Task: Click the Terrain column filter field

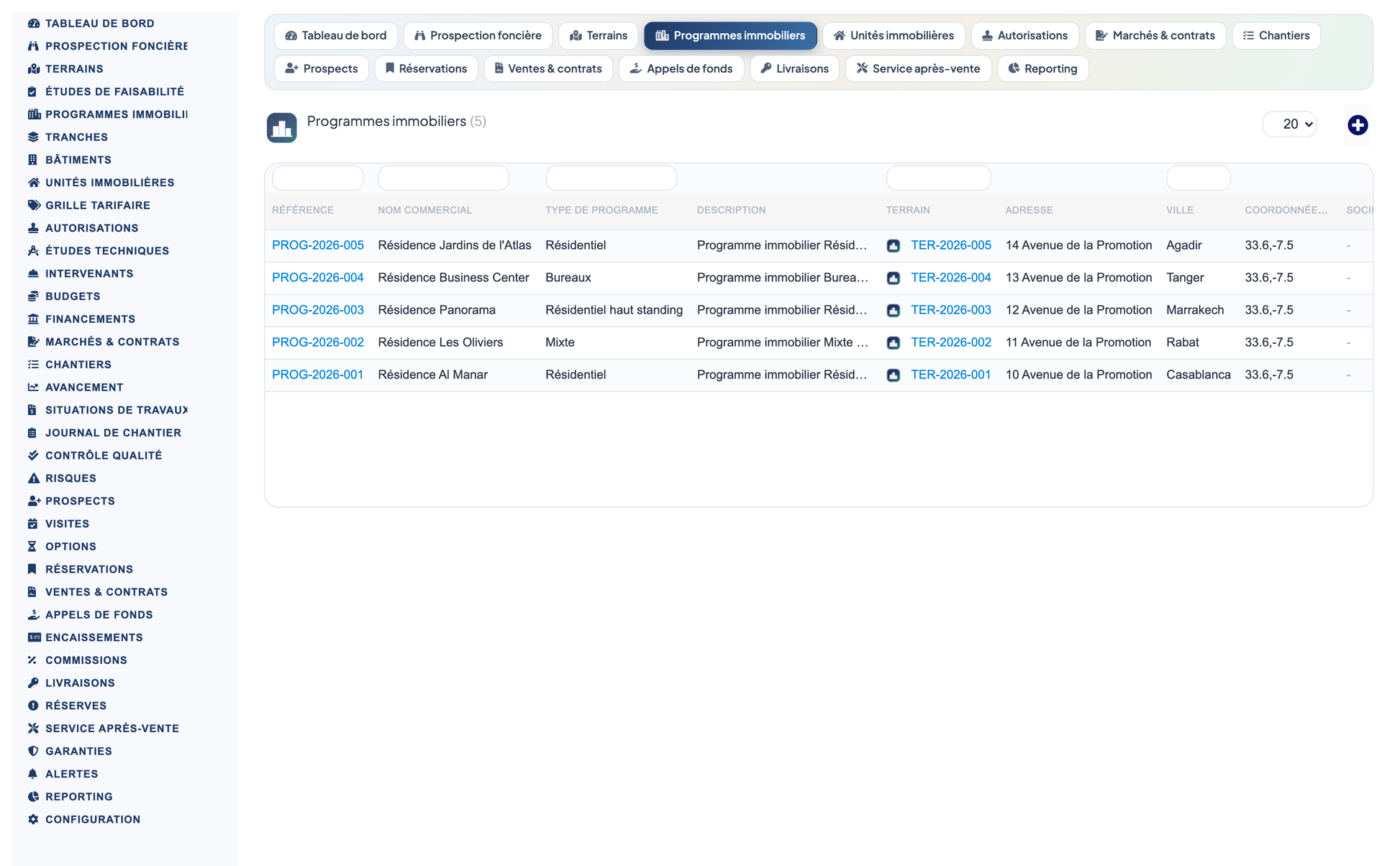Action: 938,178
